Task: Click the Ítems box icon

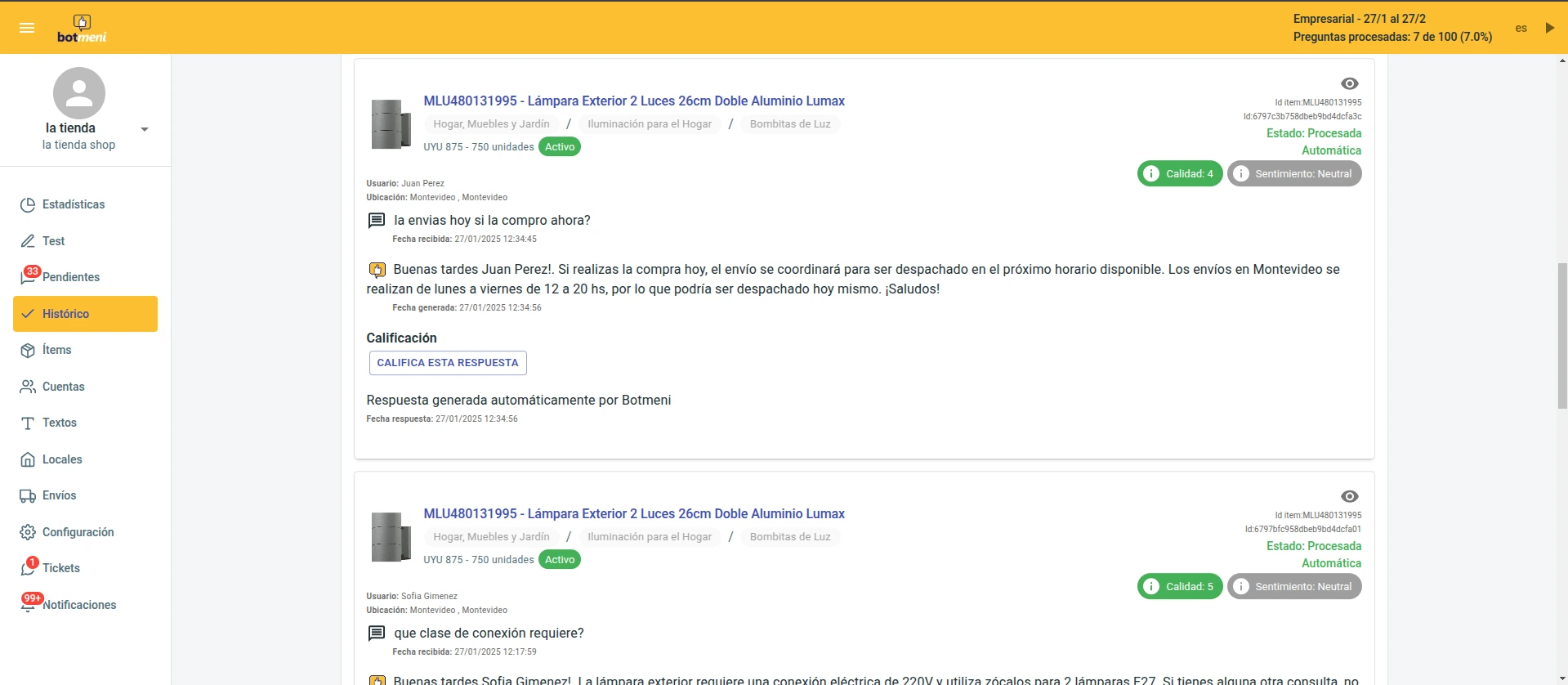Action: (x=28, y=350)
